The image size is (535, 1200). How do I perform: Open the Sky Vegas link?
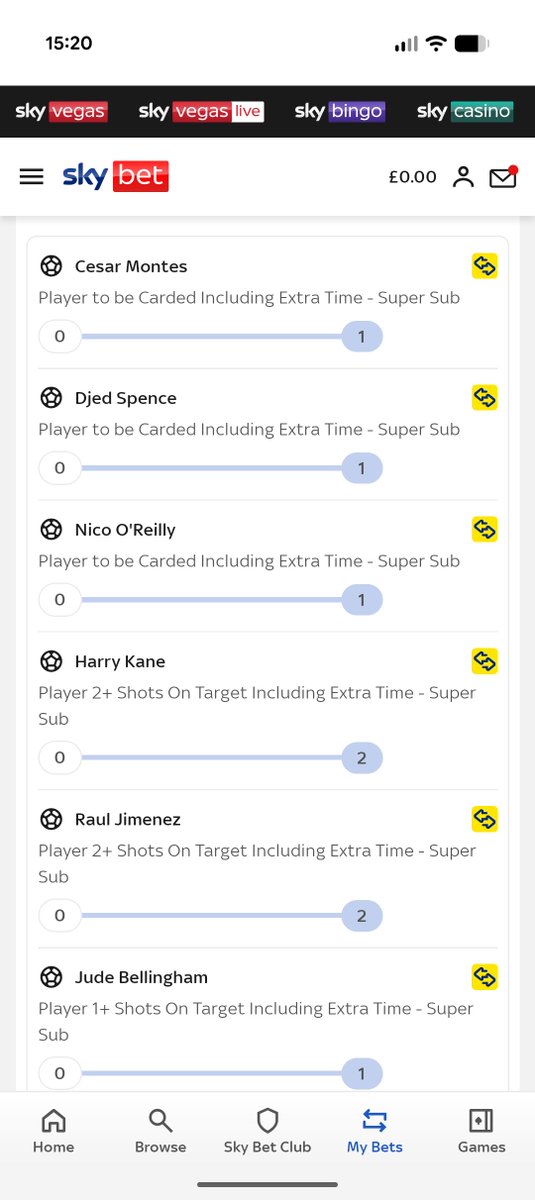61,112
